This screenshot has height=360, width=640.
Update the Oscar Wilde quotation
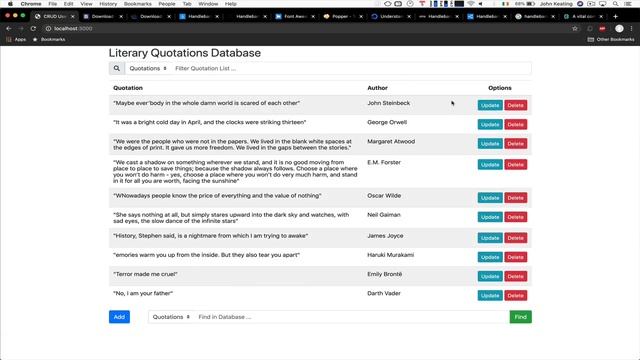[x=490, y=198]
